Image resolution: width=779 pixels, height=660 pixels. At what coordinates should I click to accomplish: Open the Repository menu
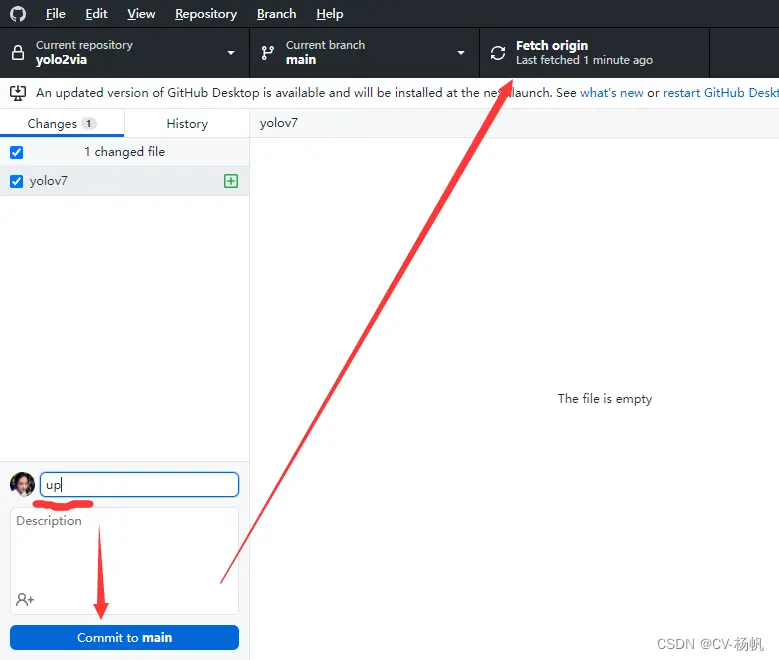tap(205, 14)
